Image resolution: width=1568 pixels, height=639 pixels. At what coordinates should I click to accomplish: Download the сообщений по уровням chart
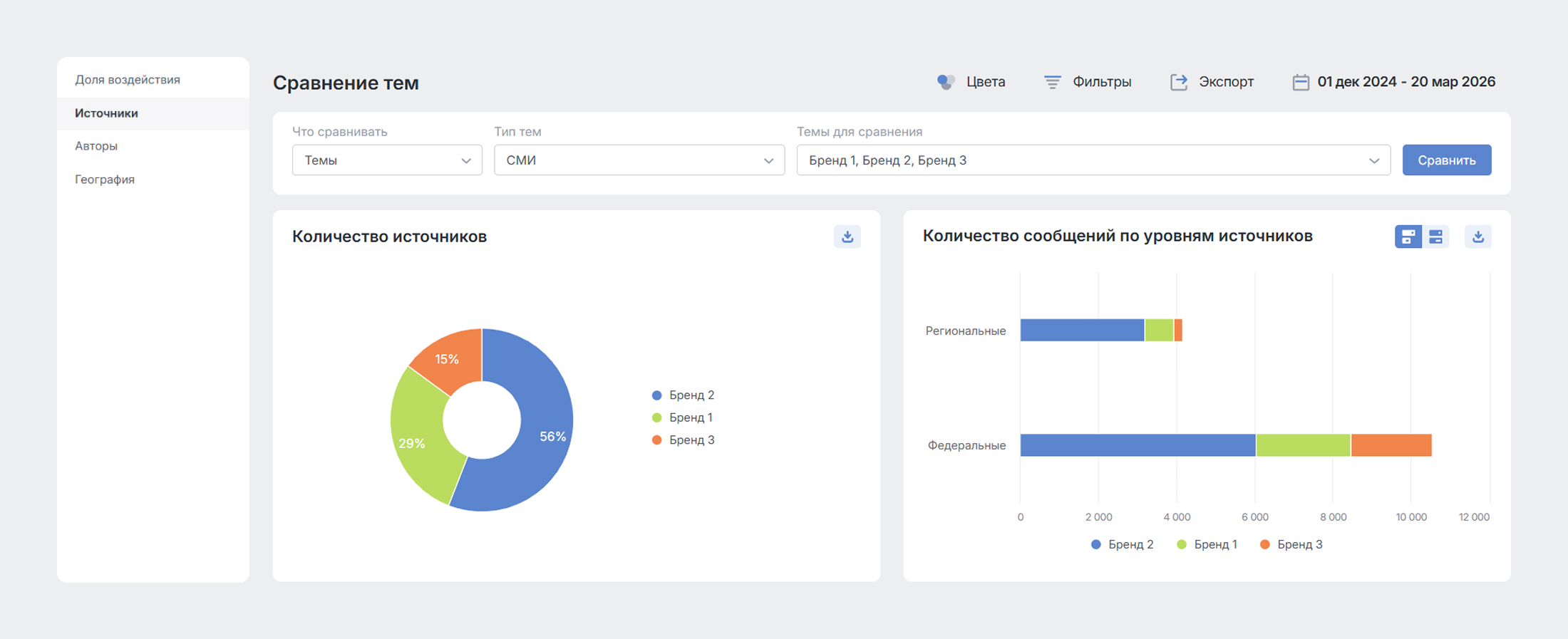click(1477, 237)
